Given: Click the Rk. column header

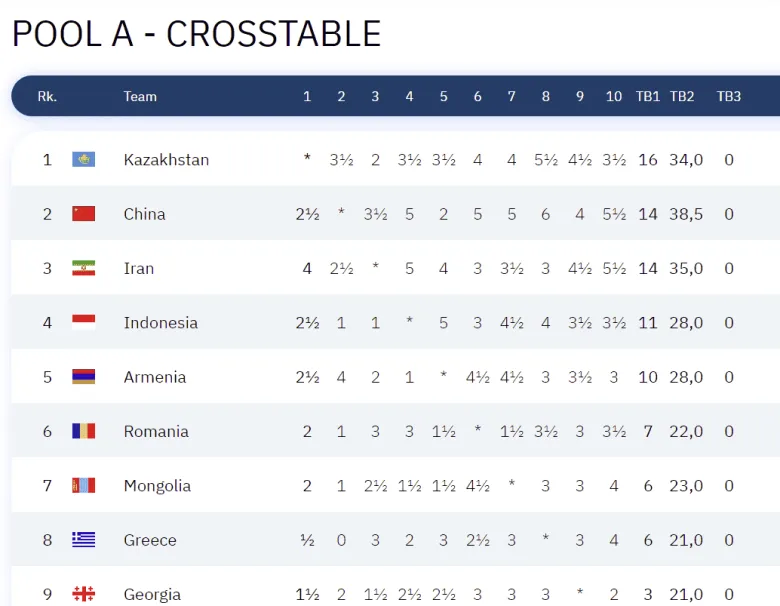Looking at the screenshot, I should (47, 97).
